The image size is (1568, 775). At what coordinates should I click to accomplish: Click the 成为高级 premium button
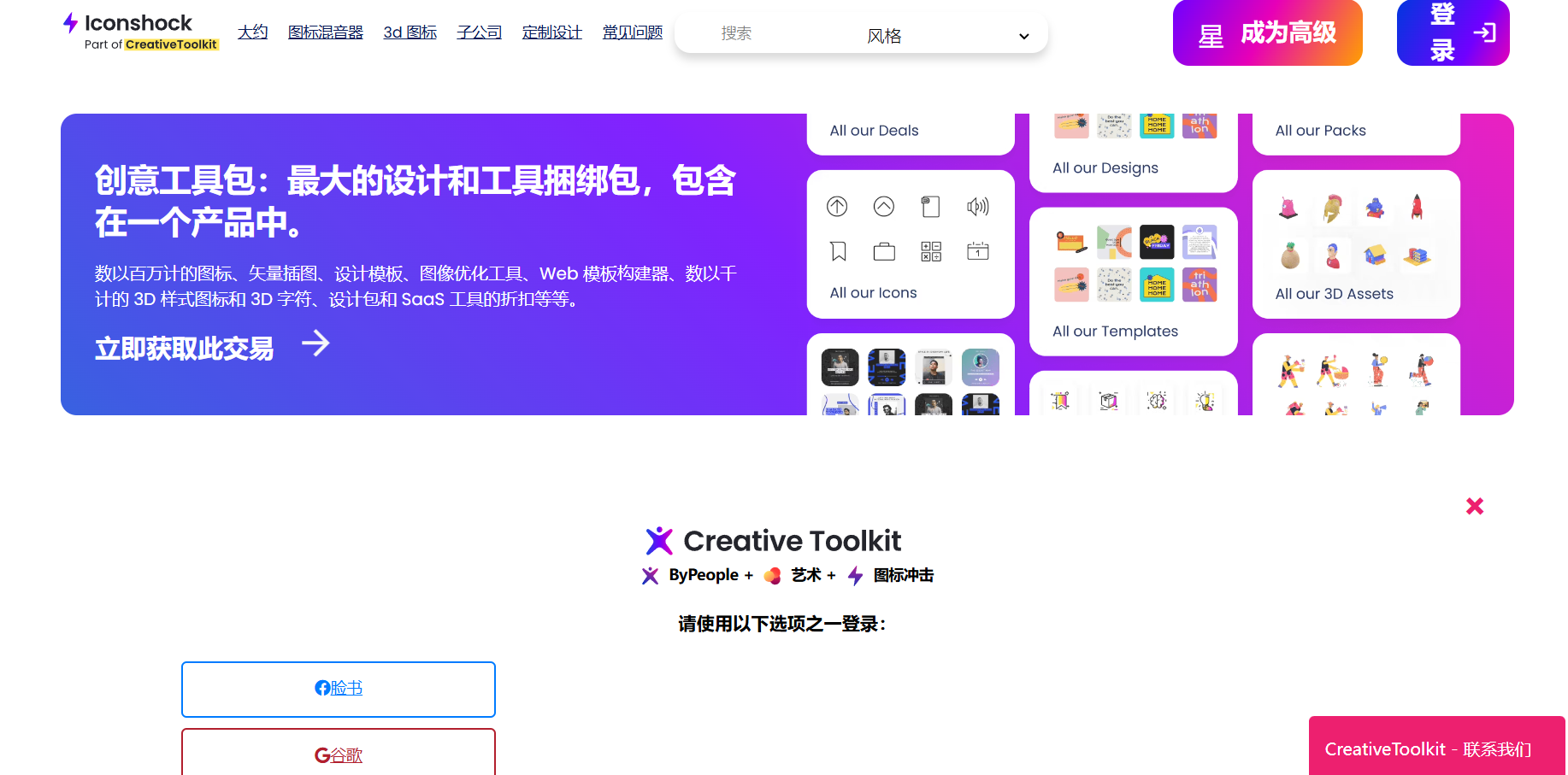click(1268, 32)
